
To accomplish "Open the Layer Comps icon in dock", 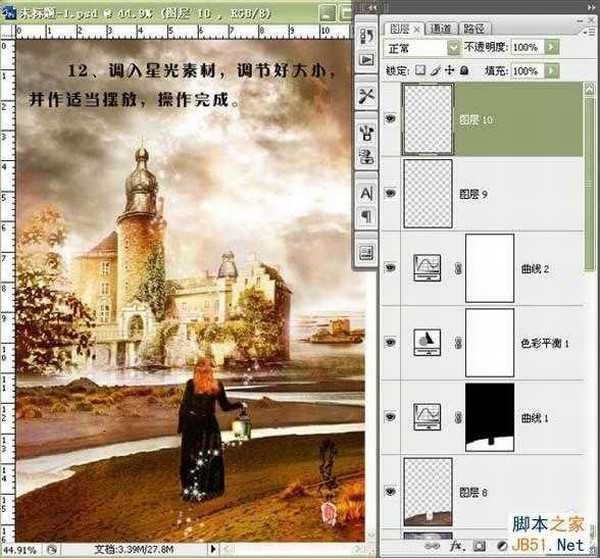I will click(x=366, y=251).
